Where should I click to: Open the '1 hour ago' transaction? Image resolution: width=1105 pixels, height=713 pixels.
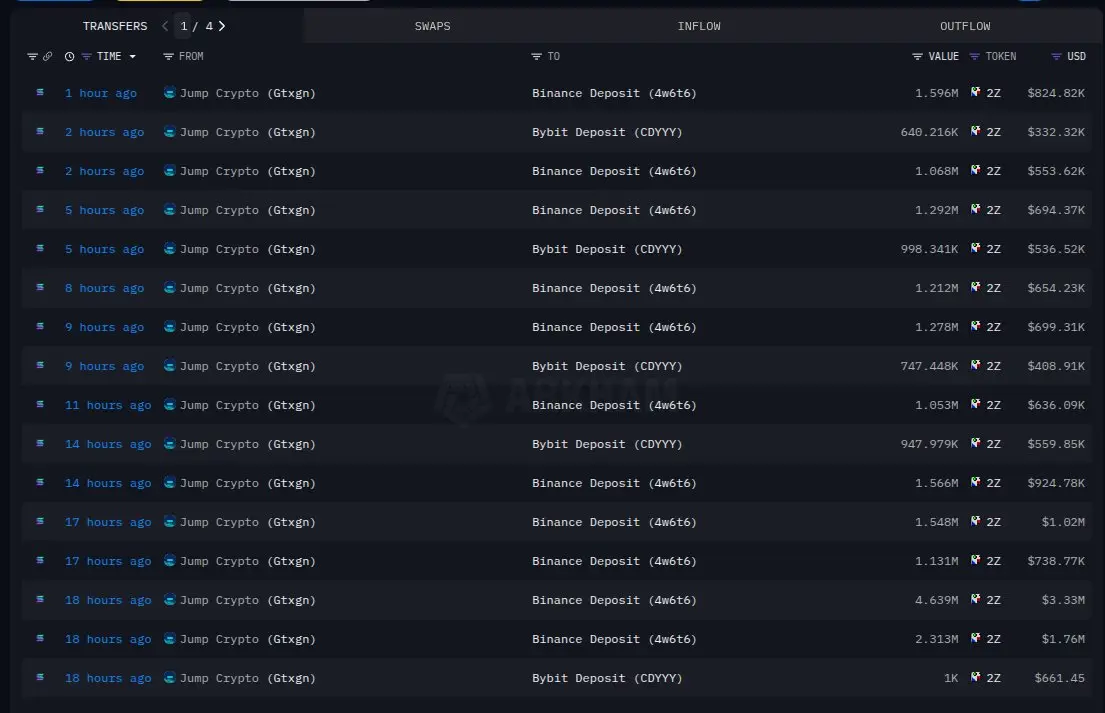tap(101, 93)
